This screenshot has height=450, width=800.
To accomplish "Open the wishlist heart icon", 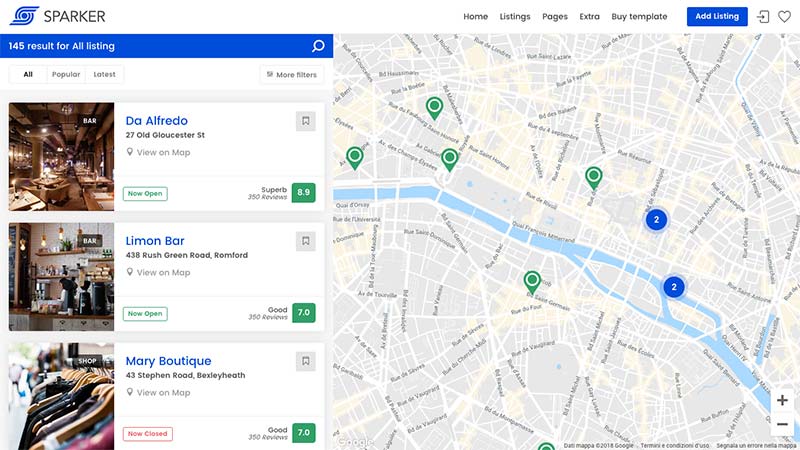I will tap(784, 17).
